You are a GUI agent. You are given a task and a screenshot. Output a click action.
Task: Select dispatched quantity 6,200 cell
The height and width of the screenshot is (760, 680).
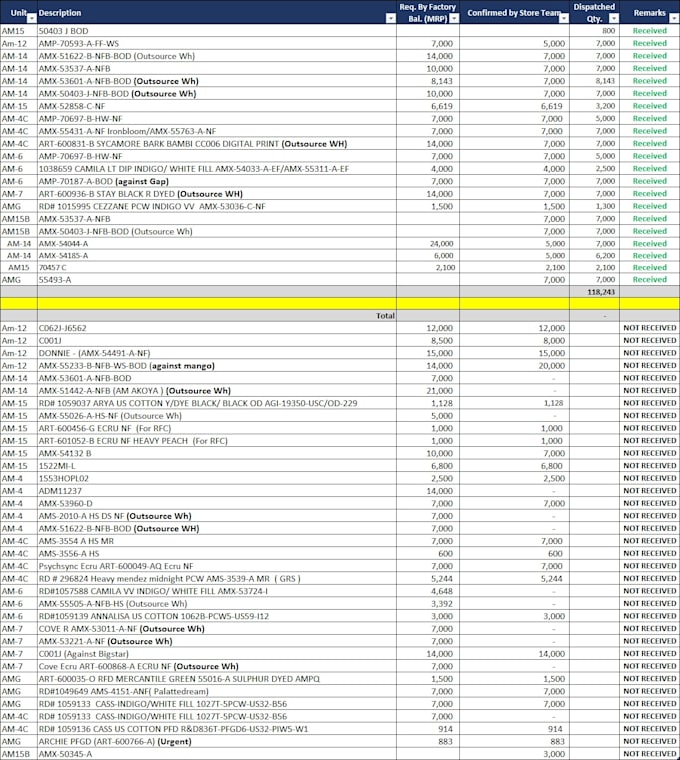click(x=595, y=255)
